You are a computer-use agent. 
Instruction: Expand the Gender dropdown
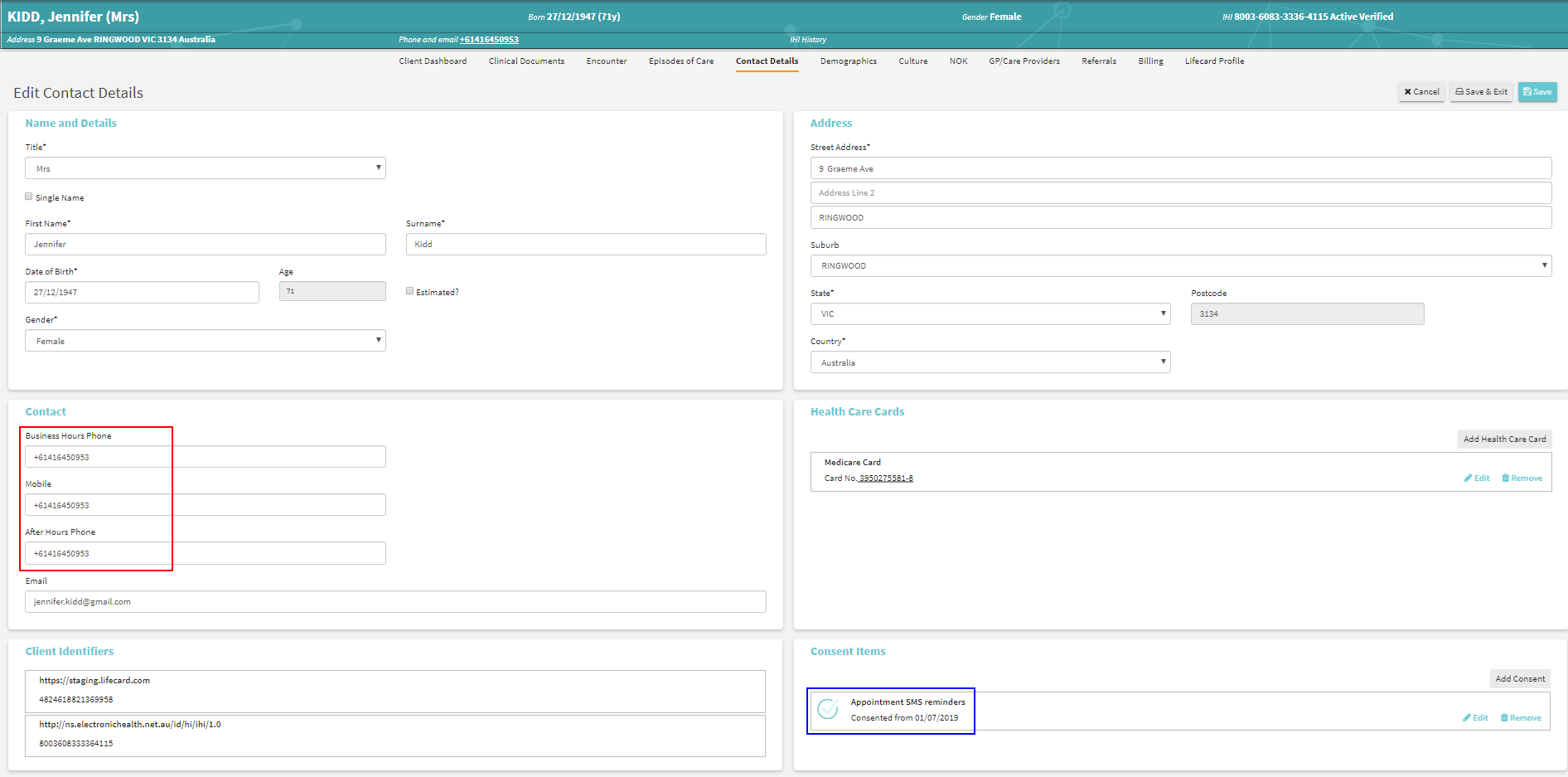point(205,341)
